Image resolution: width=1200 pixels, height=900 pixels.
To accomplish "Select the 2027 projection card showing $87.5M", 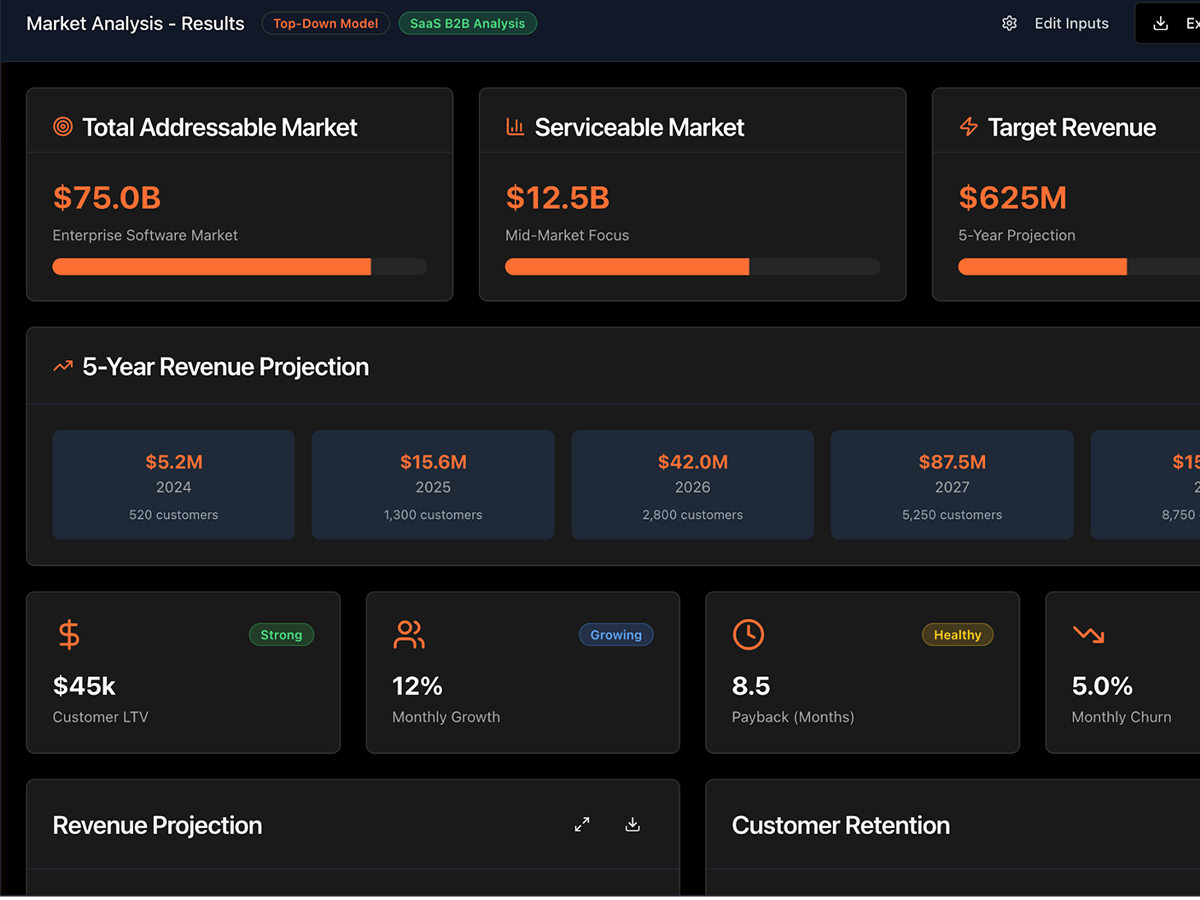I will click(952, 485).
